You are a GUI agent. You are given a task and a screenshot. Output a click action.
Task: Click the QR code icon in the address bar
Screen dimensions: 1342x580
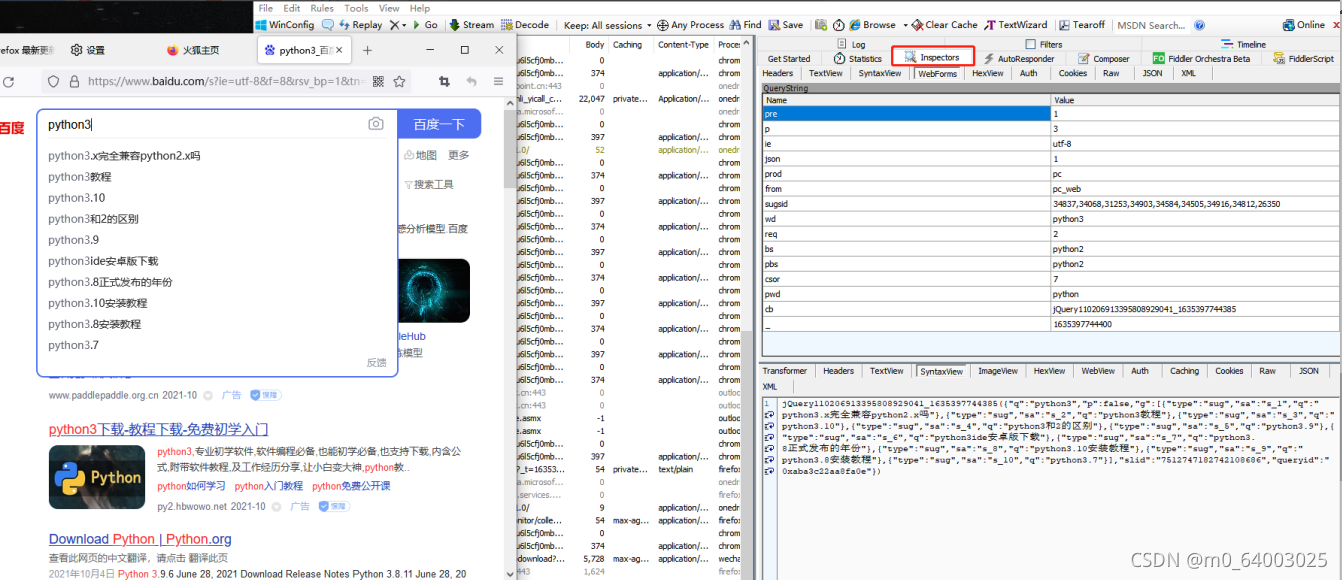[378, 82]
